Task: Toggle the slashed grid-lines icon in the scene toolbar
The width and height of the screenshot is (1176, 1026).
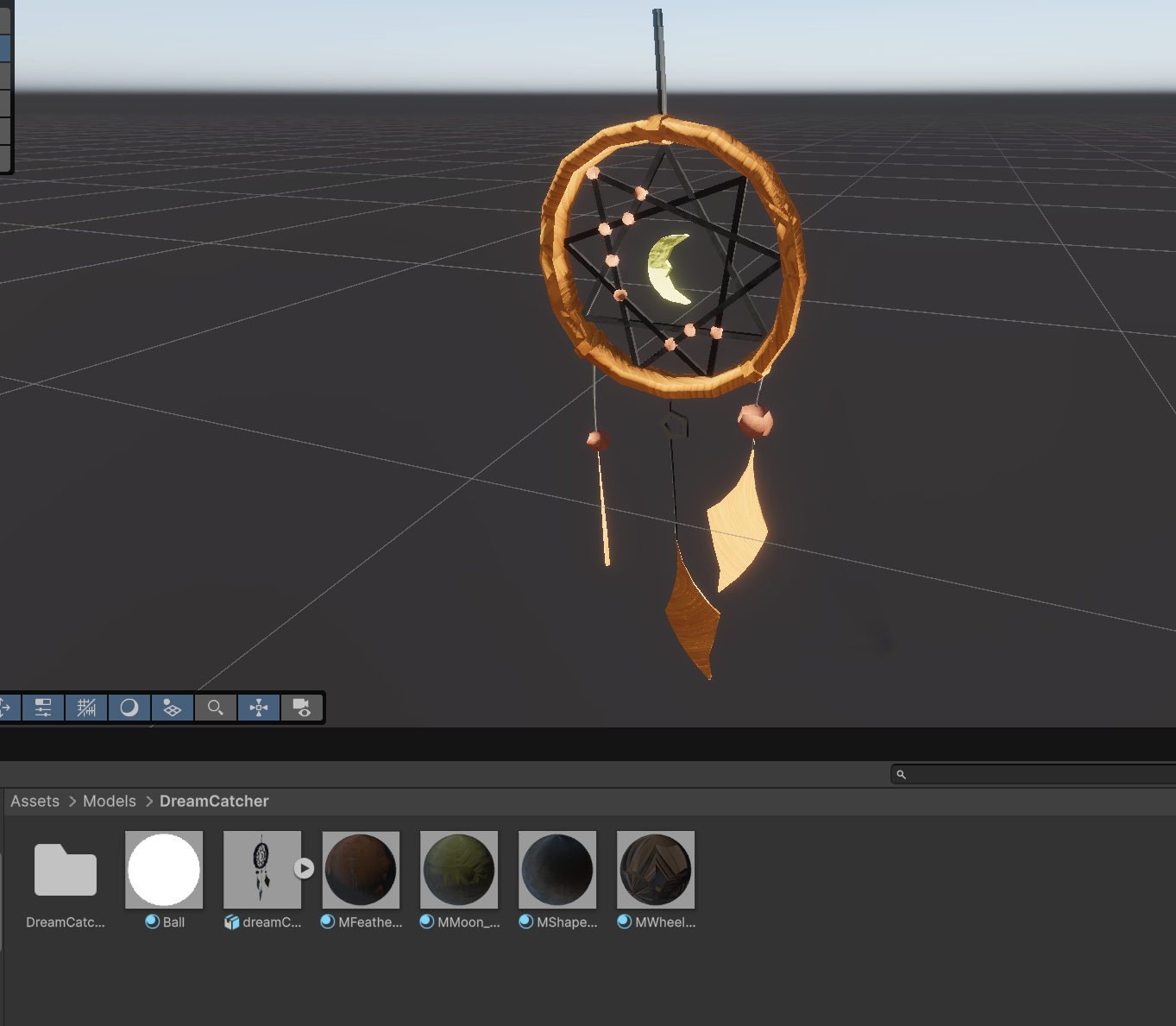Action: tap(86, 708)
